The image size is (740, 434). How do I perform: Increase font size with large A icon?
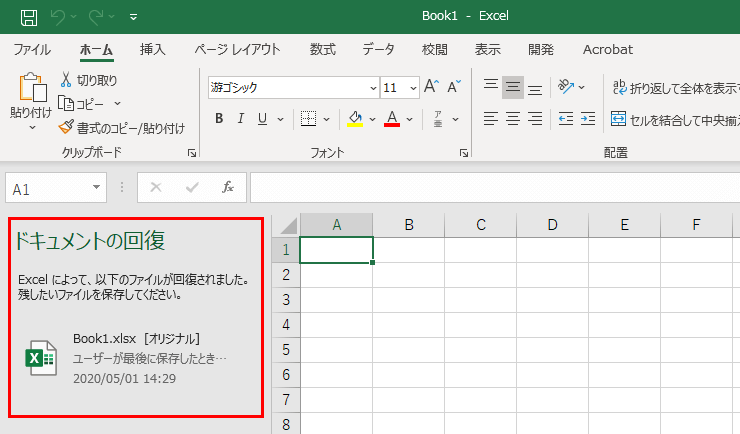click(x=431, y=86)
